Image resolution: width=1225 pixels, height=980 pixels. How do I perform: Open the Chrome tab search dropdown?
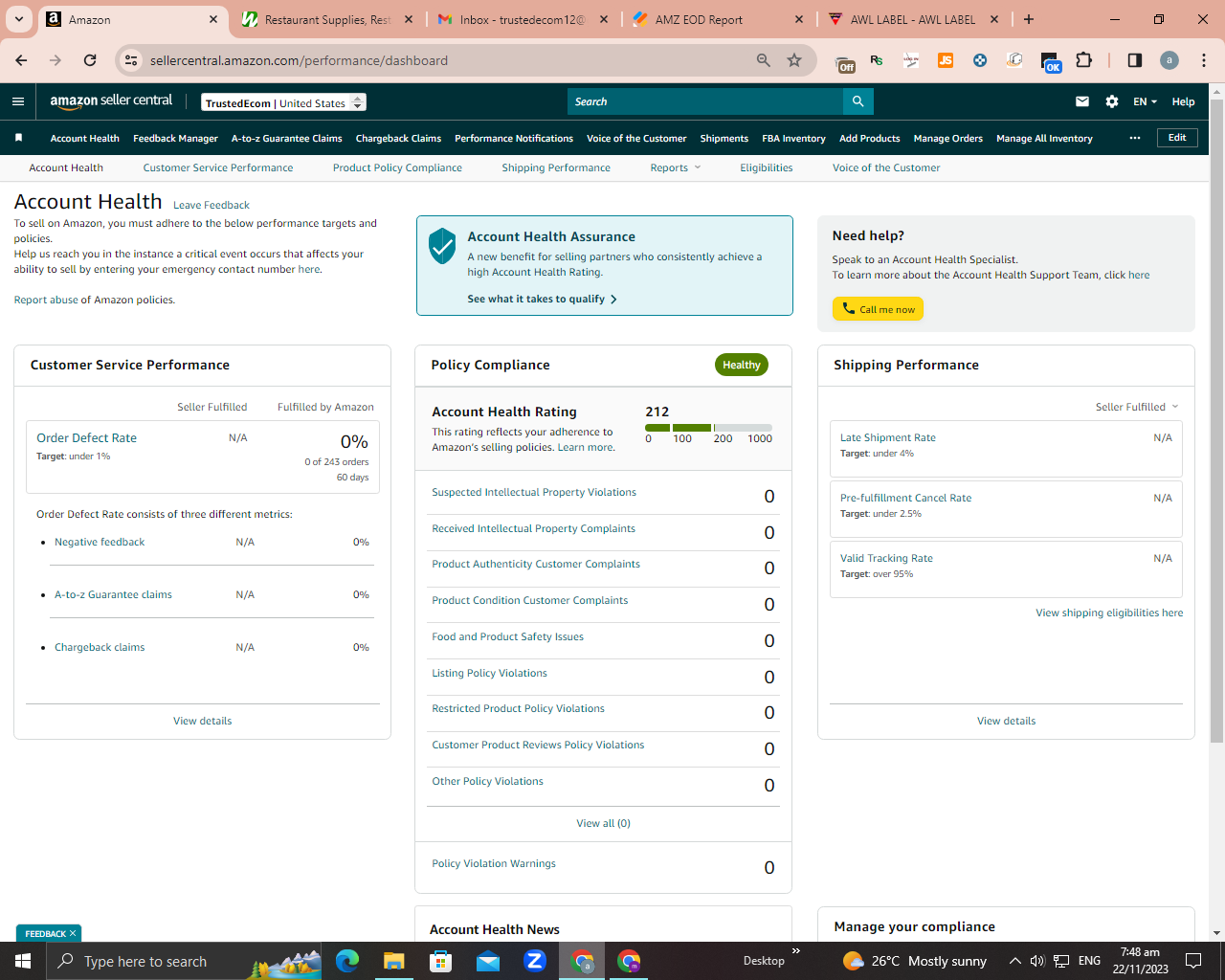[x=19, y=19]
